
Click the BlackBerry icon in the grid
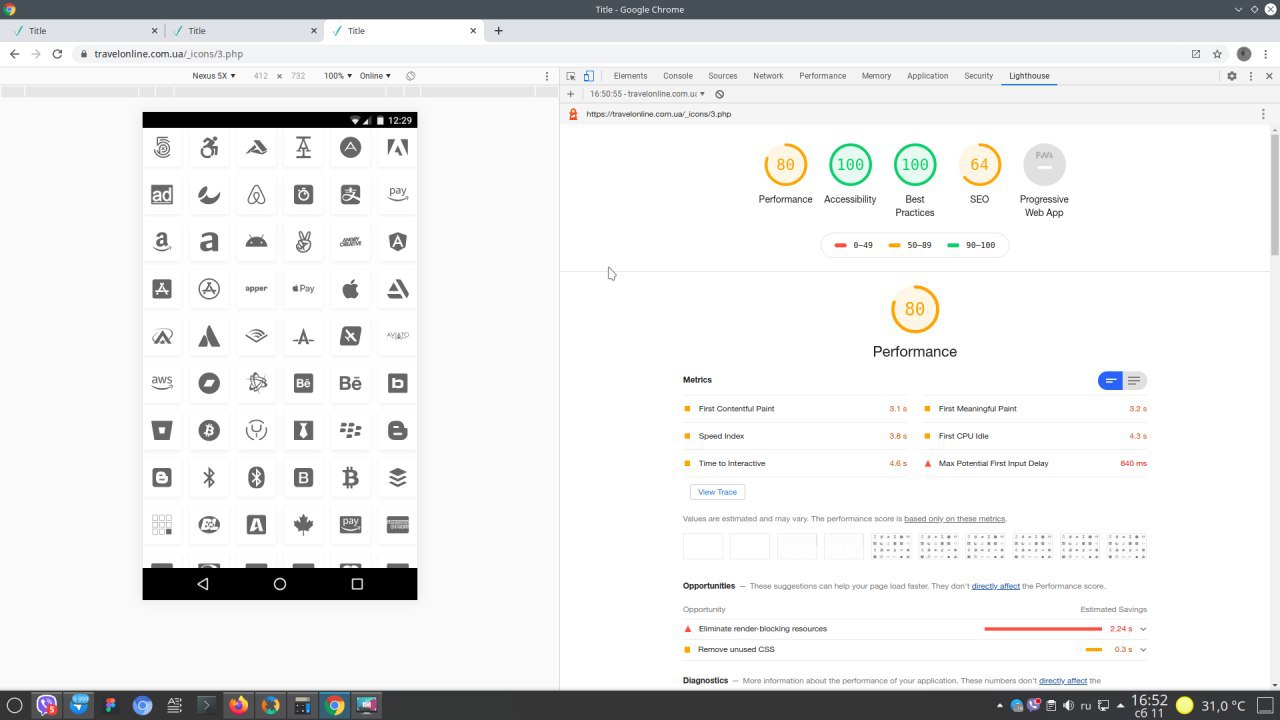(x=350, y=431)
